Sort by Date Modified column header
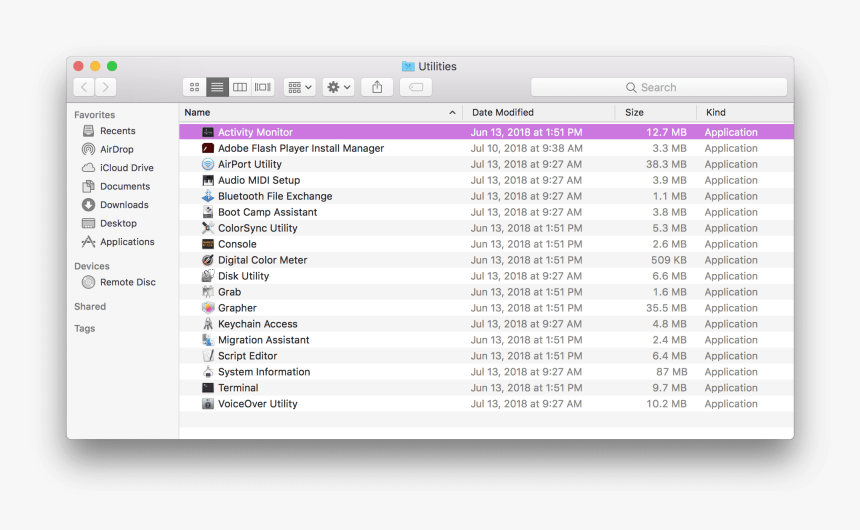This screenshot has height=530, width=860. pos(539,112)
